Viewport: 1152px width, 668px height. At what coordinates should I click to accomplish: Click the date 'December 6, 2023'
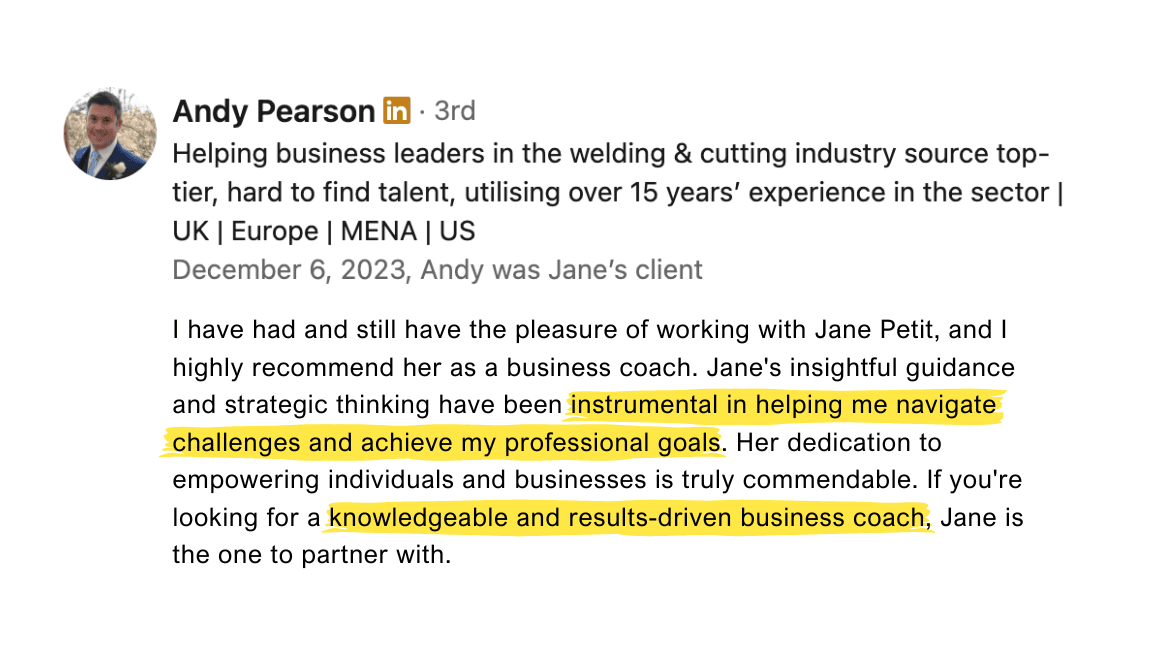[x=291, y=270]
